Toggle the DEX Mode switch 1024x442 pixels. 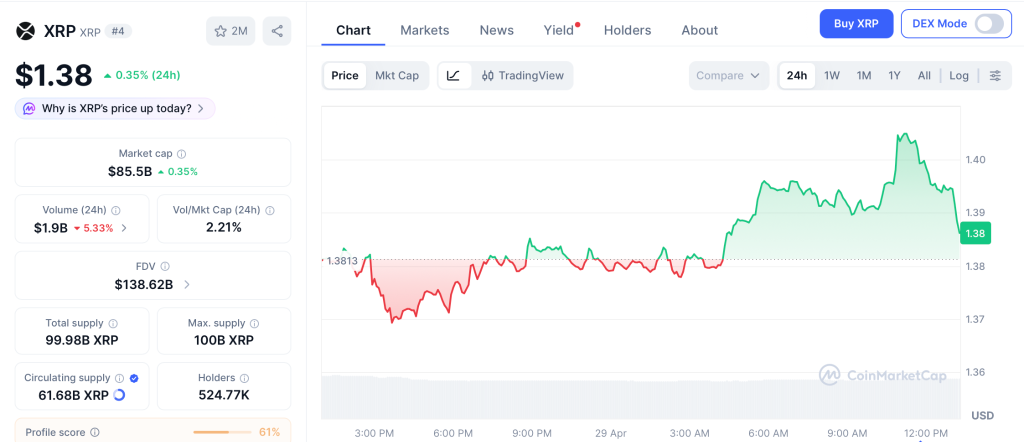tap(988, 24)
